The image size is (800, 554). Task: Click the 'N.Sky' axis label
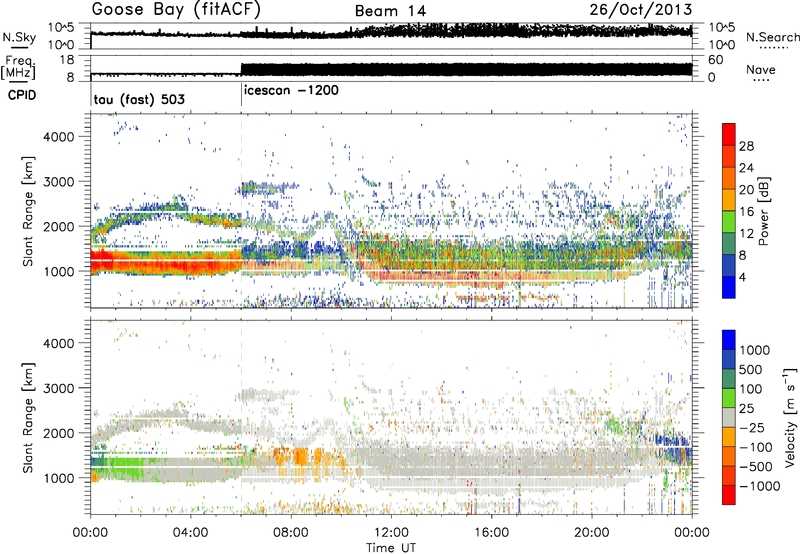(19, 37)
